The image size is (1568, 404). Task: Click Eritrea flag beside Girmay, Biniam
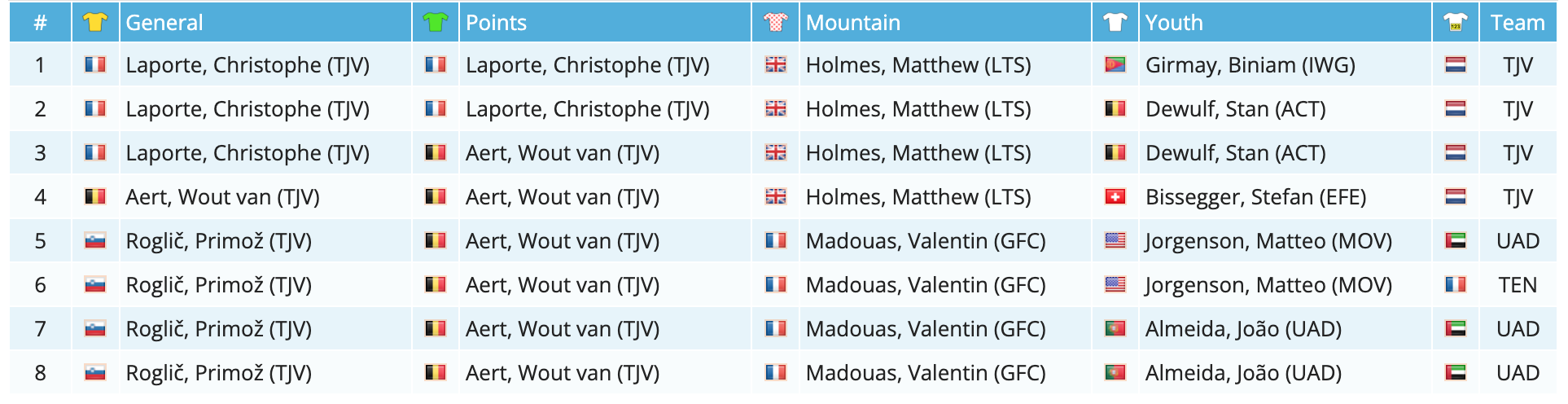(x=1115, y=65)
